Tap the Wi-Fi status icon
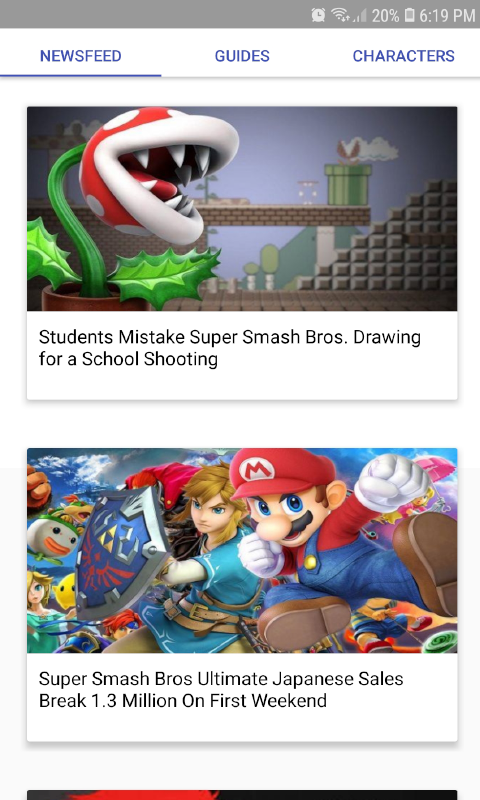The width and height of the screenshot is (480, 800). pyautogui.click(x=340, y=15)
